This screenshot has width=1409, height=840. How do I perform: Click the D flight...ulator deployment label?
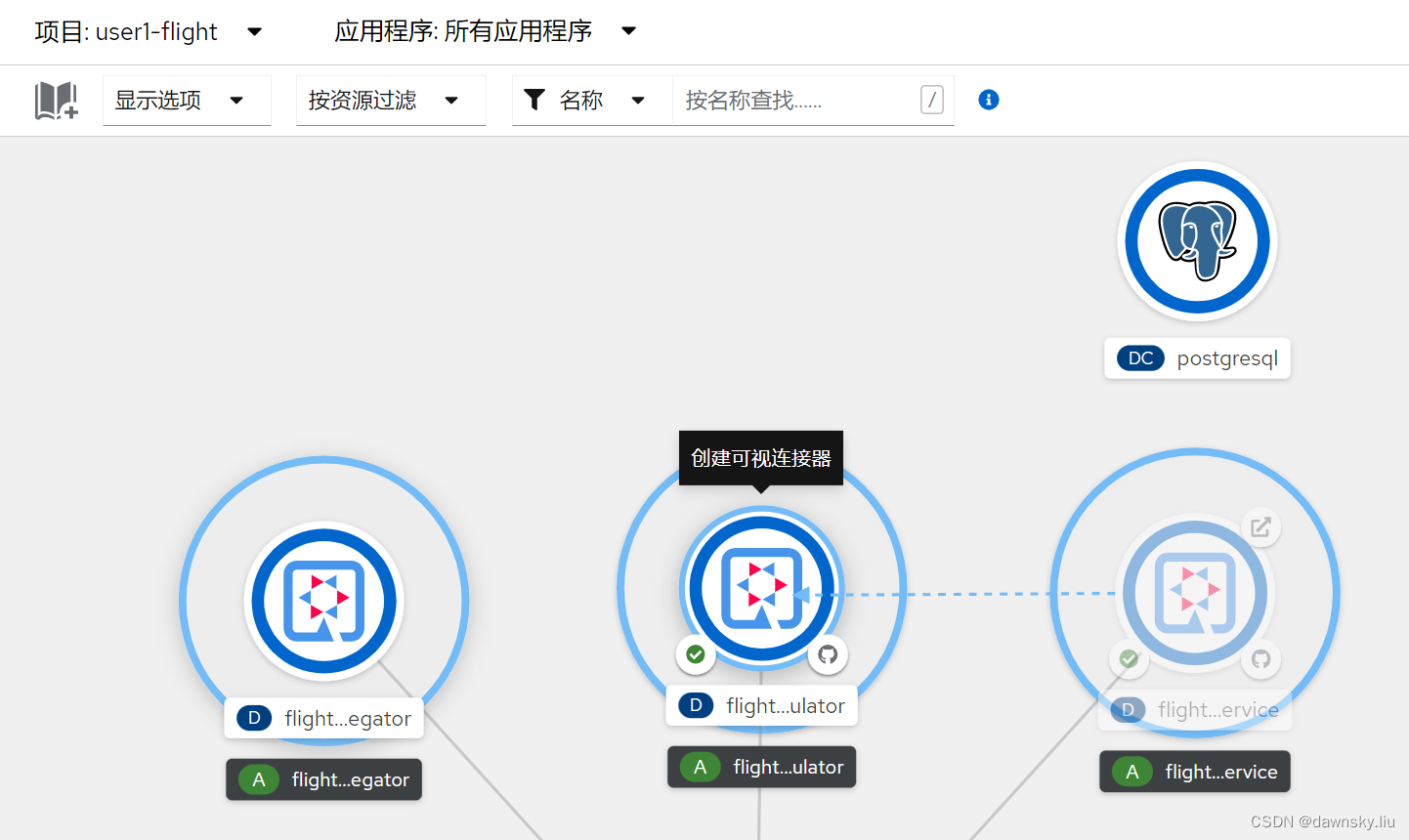[761, 706]
